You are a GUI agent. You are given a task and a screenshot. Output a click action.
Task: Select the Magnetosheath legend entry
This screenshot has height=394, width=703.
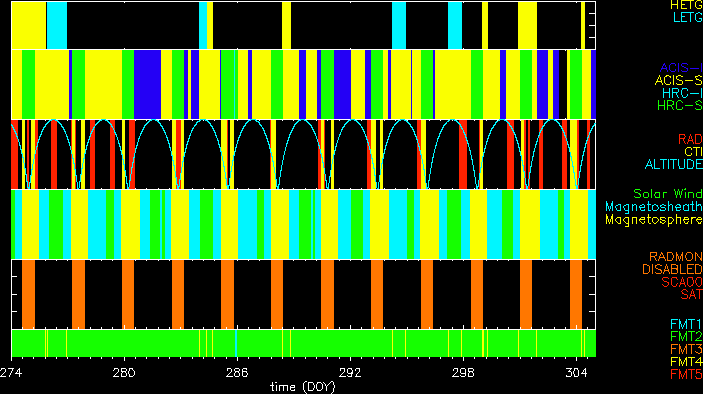point(654,207)
